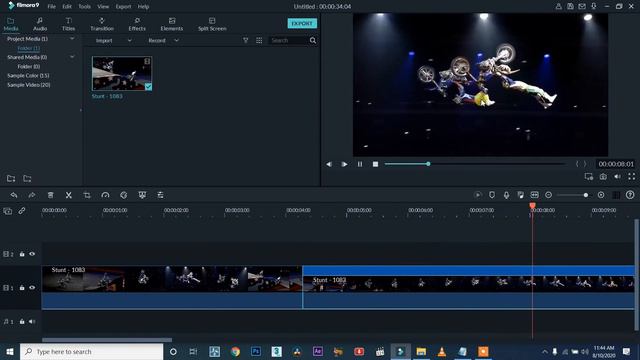
Task: Click the timeline zoom slider handle
Action: coord(586,195)
